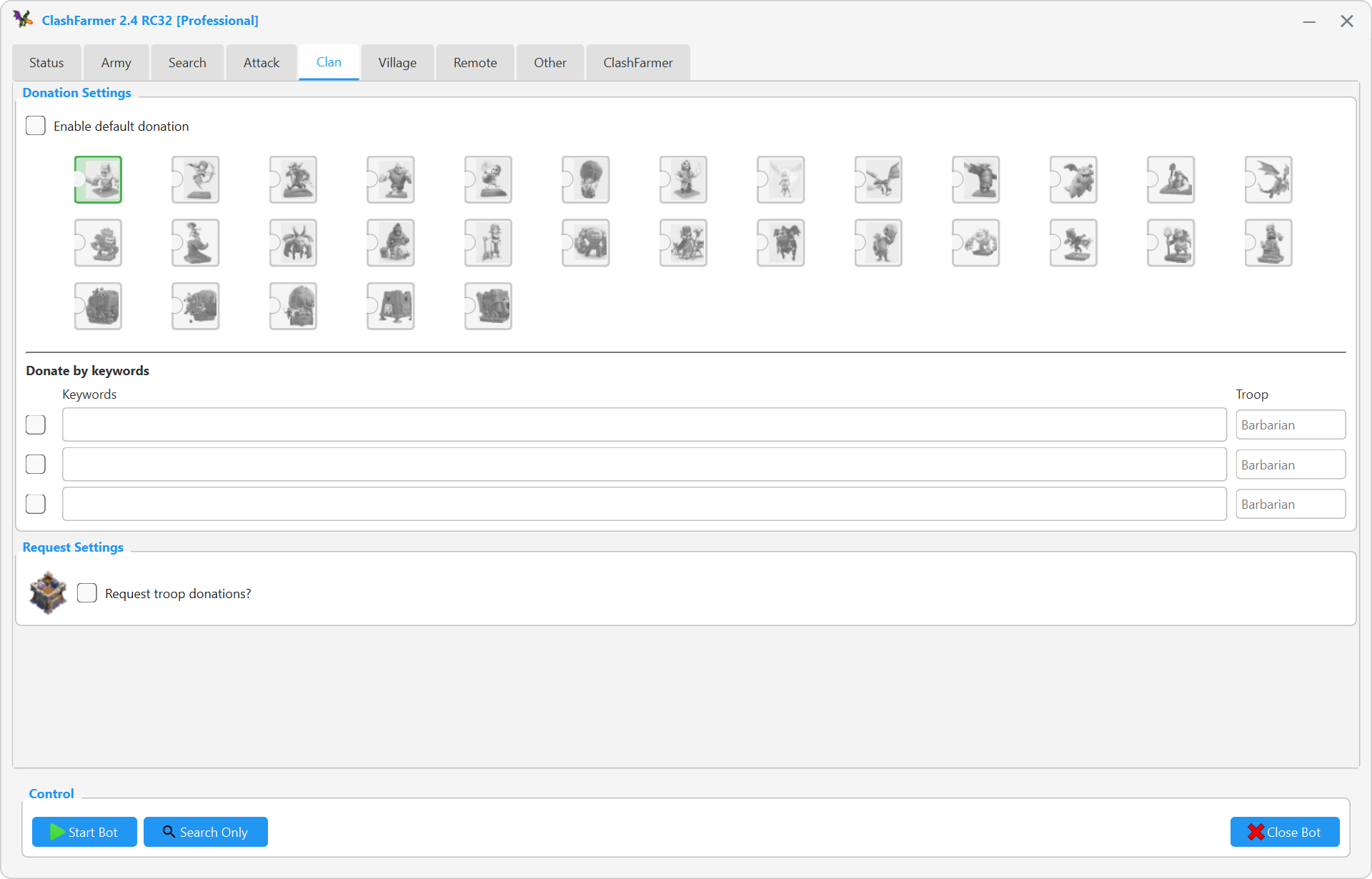Select the Yeti troop icon
Screen dimensions: 1372x879
click(x=98, y=243)
